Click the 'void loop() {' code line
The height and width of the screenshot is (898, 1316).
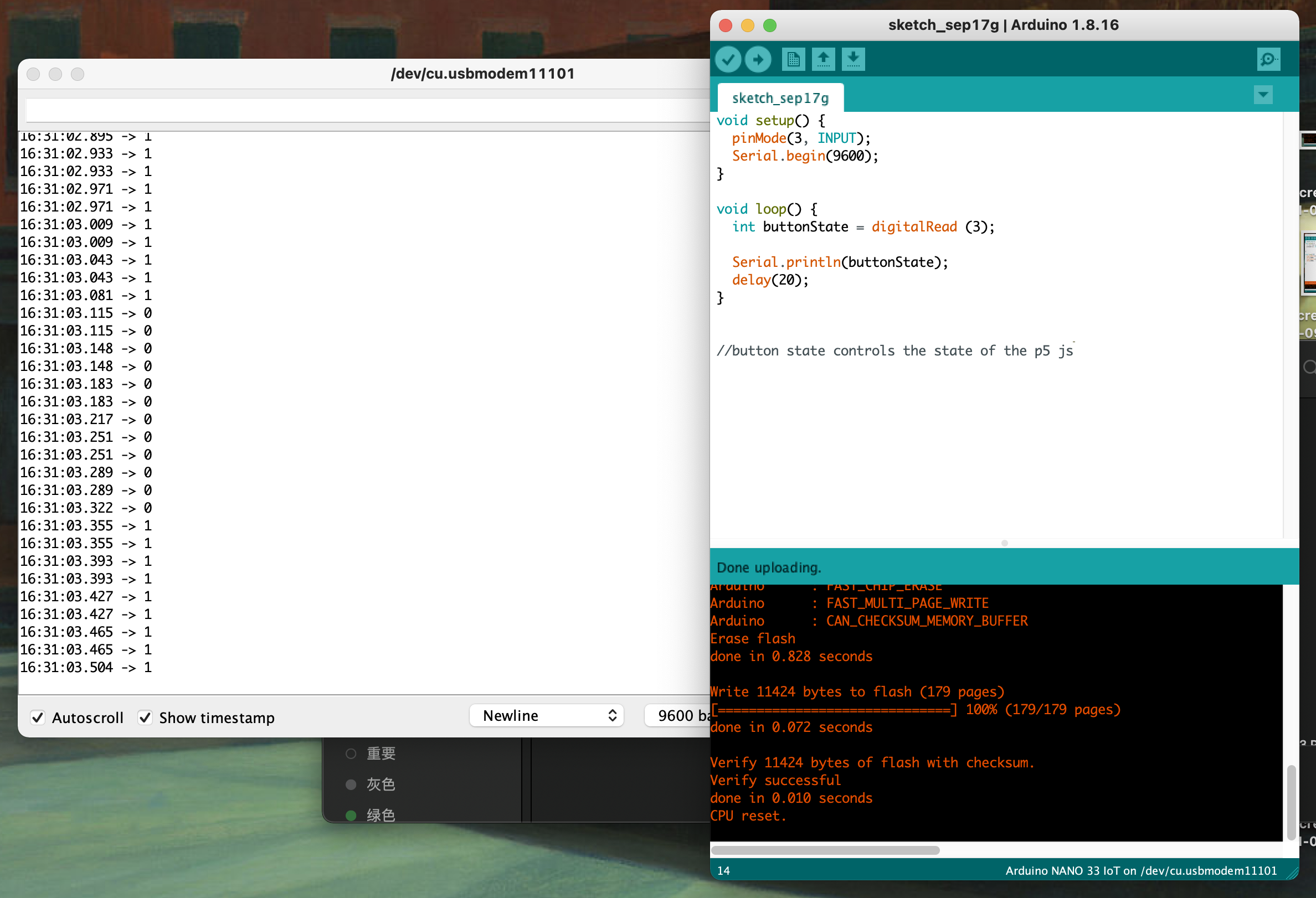[767, 209]
